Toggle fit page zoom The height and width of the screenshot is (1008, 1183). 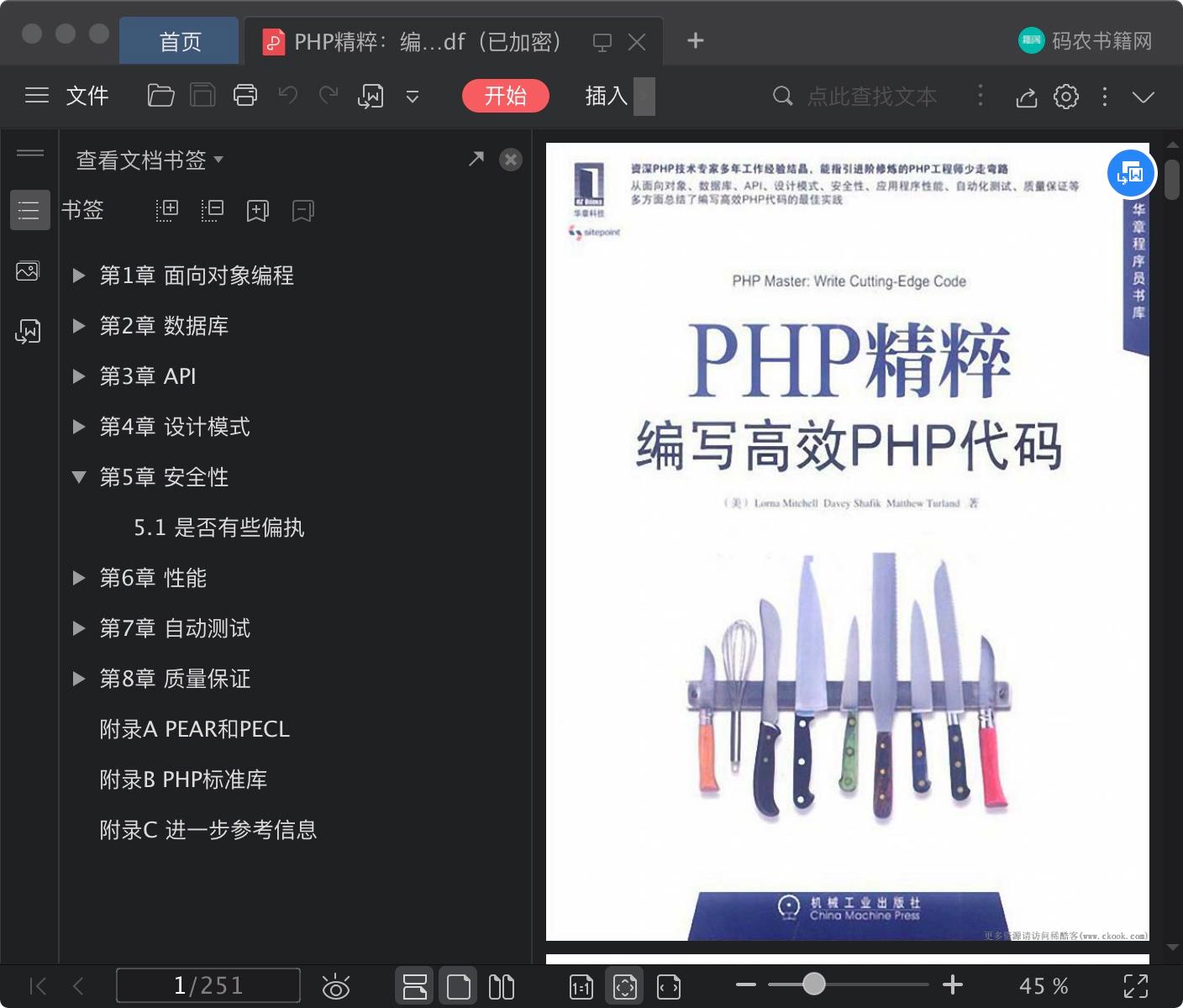[x=624, y=986]
